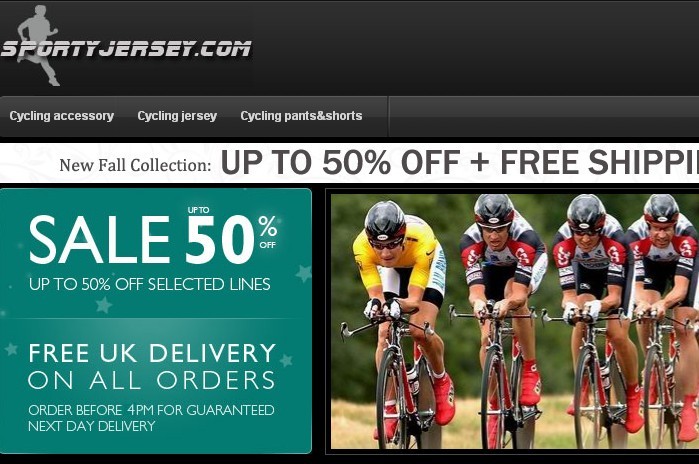Click the star decoration beside selected lines
The width and height of the screenshot is (699, 464).
point(304,273)
